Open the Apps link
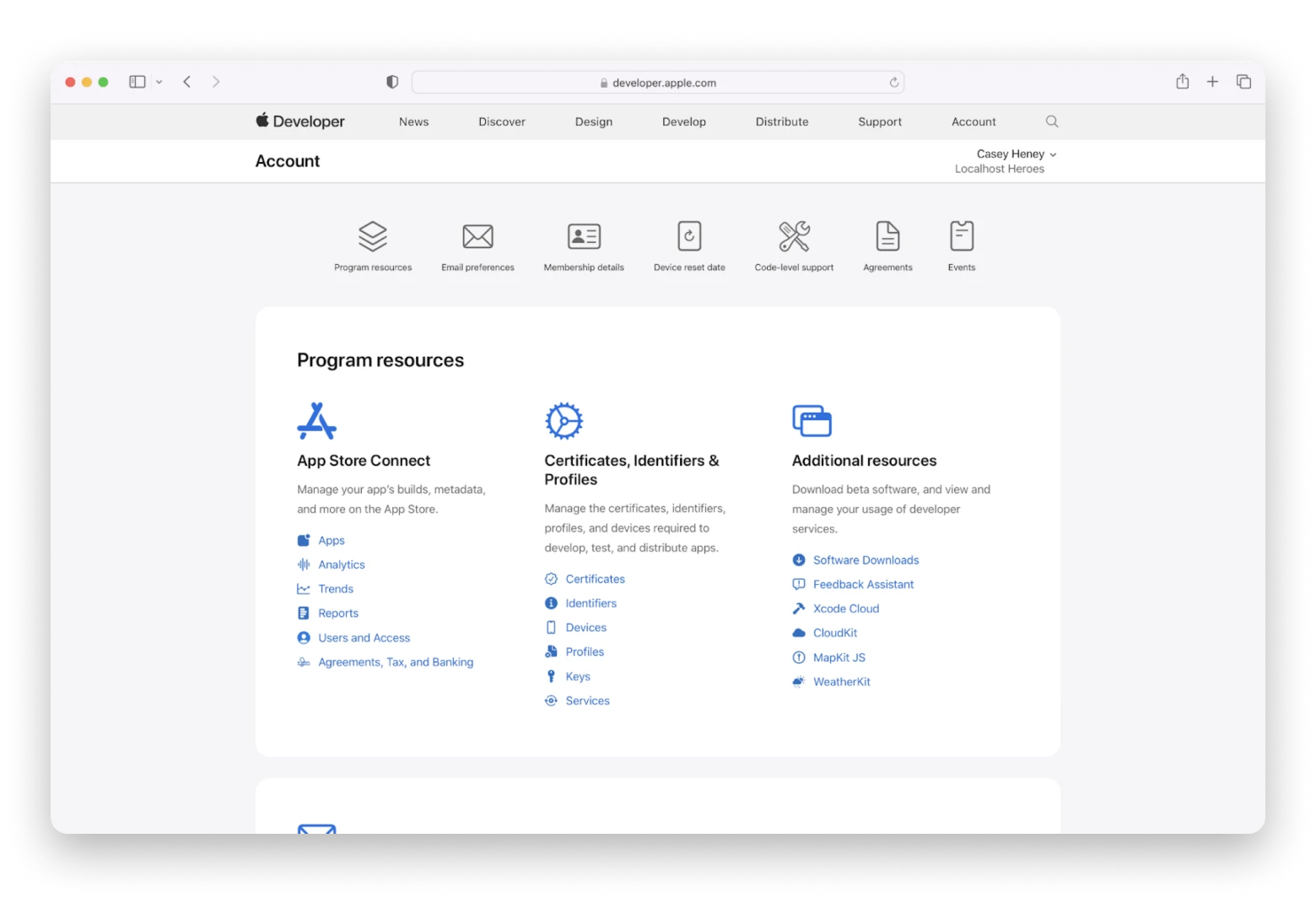 click(x=332, y=540)
